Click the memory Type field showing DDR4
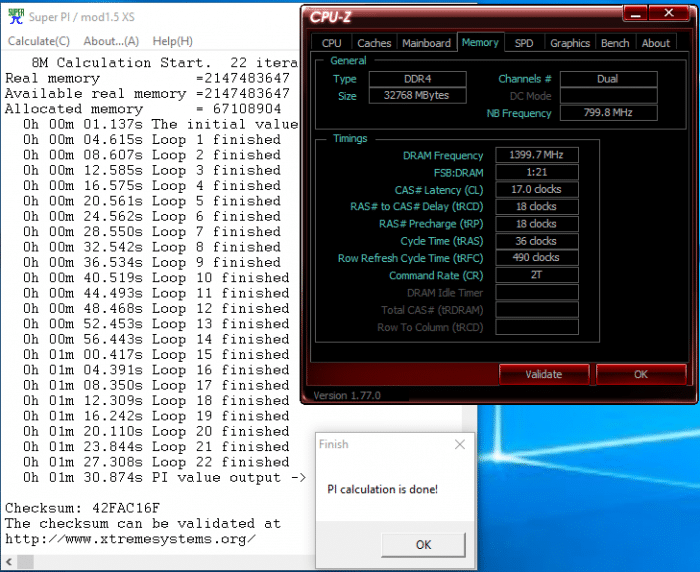This screenshot has height=572, width=700. click(x=417, y=79)
